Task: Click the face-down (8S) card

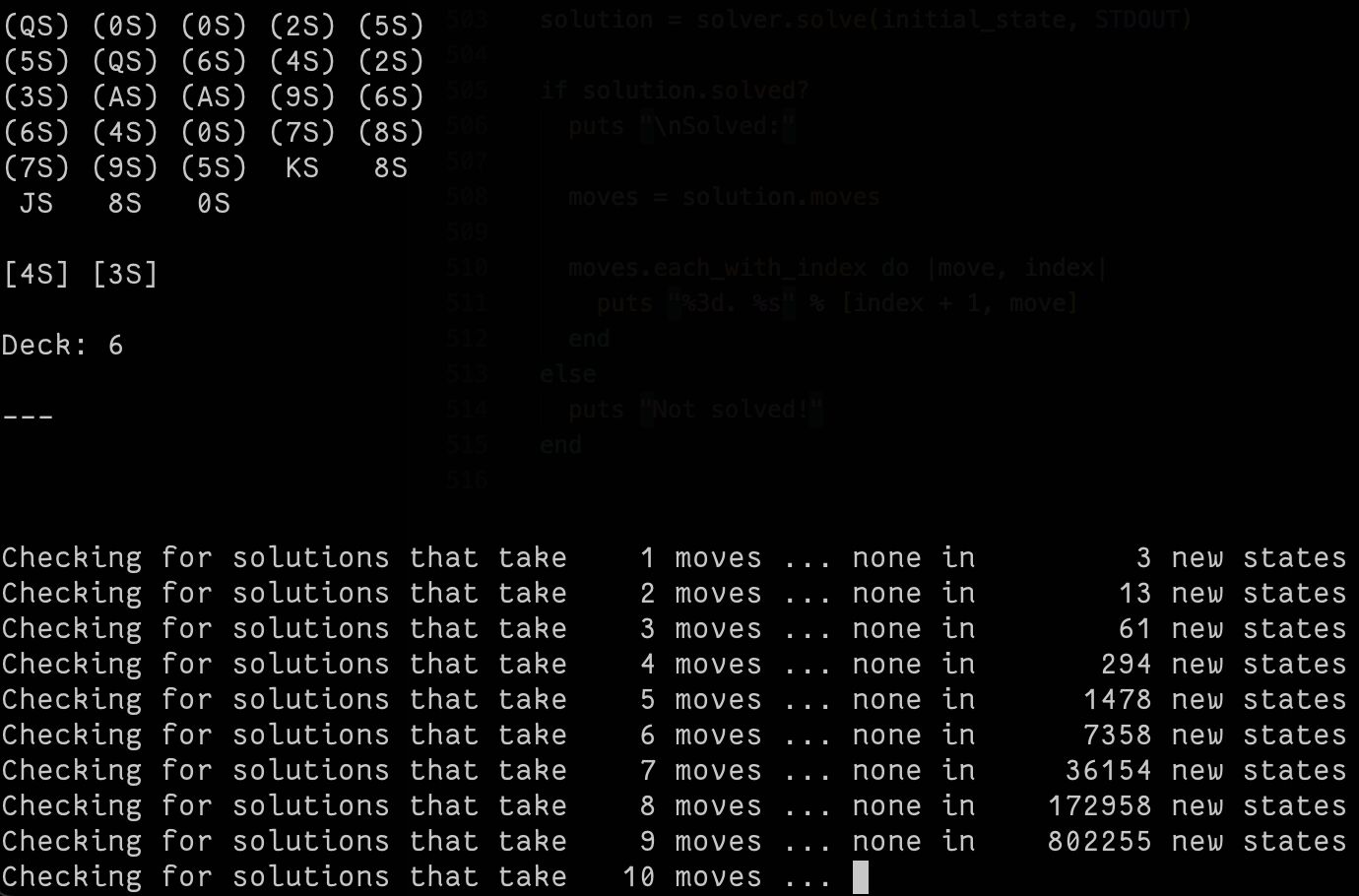Action: (x=391, y=132)
